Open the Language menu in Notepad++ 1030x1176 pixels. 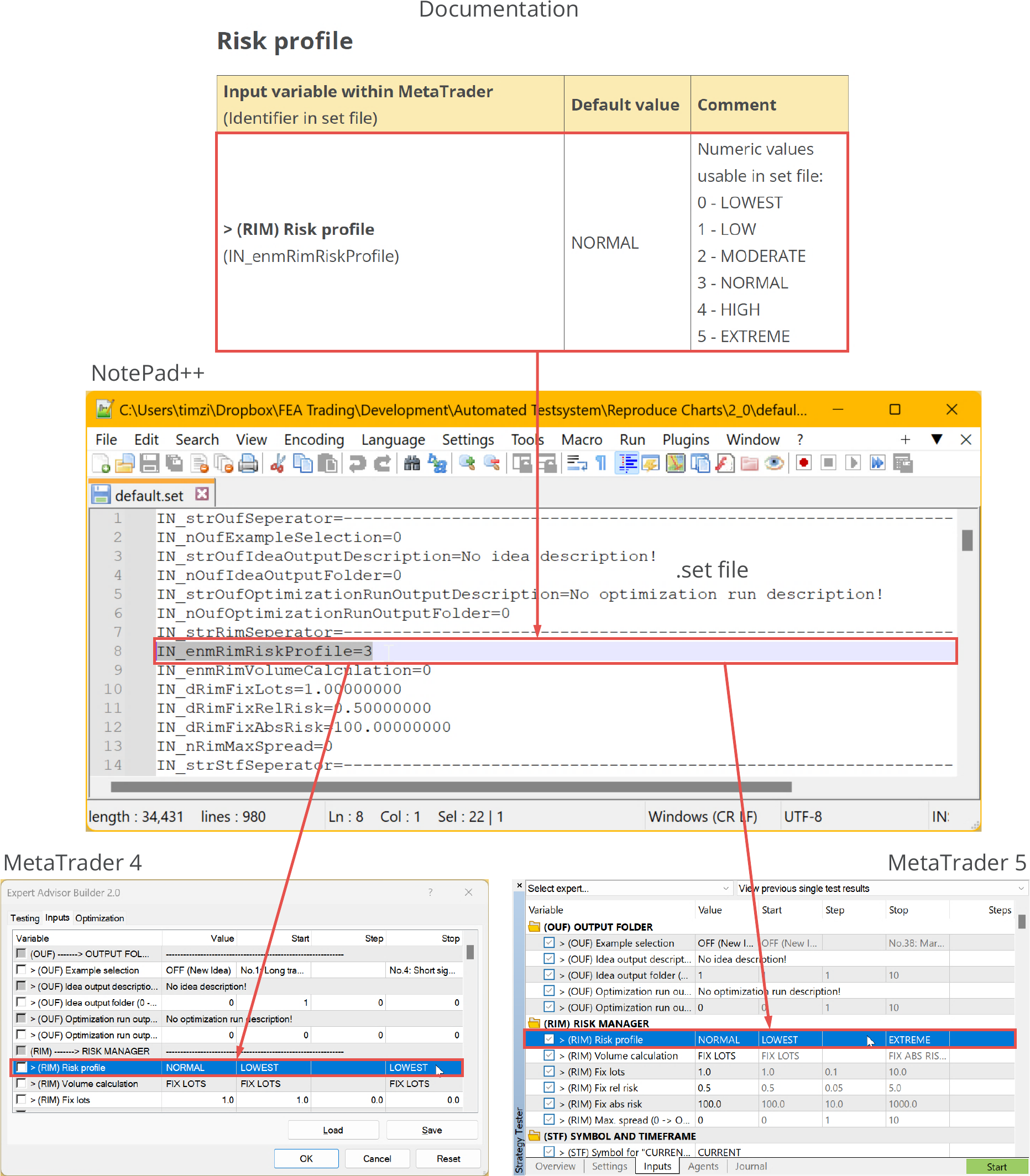[x=393, y=439]
